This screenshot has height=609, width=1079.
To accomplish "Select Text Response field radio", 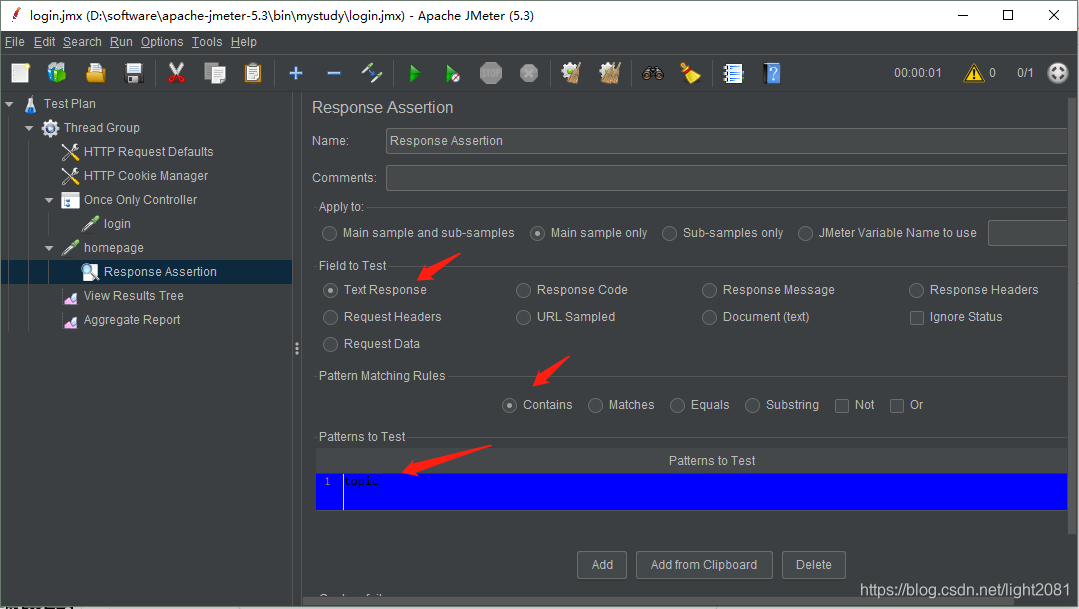I will 331,290.
